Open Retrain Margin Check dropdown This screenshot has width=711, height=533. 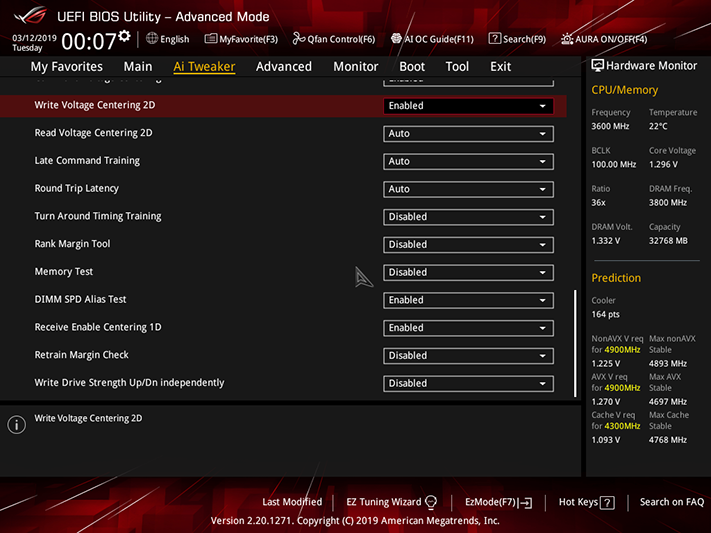pos(468,356)
